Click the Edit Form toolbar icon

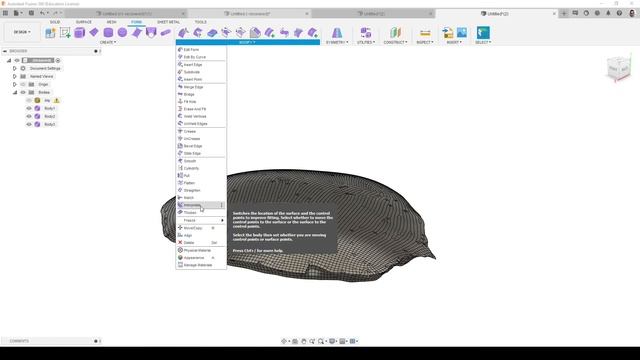pyautogui.click(x=183, y=33)
